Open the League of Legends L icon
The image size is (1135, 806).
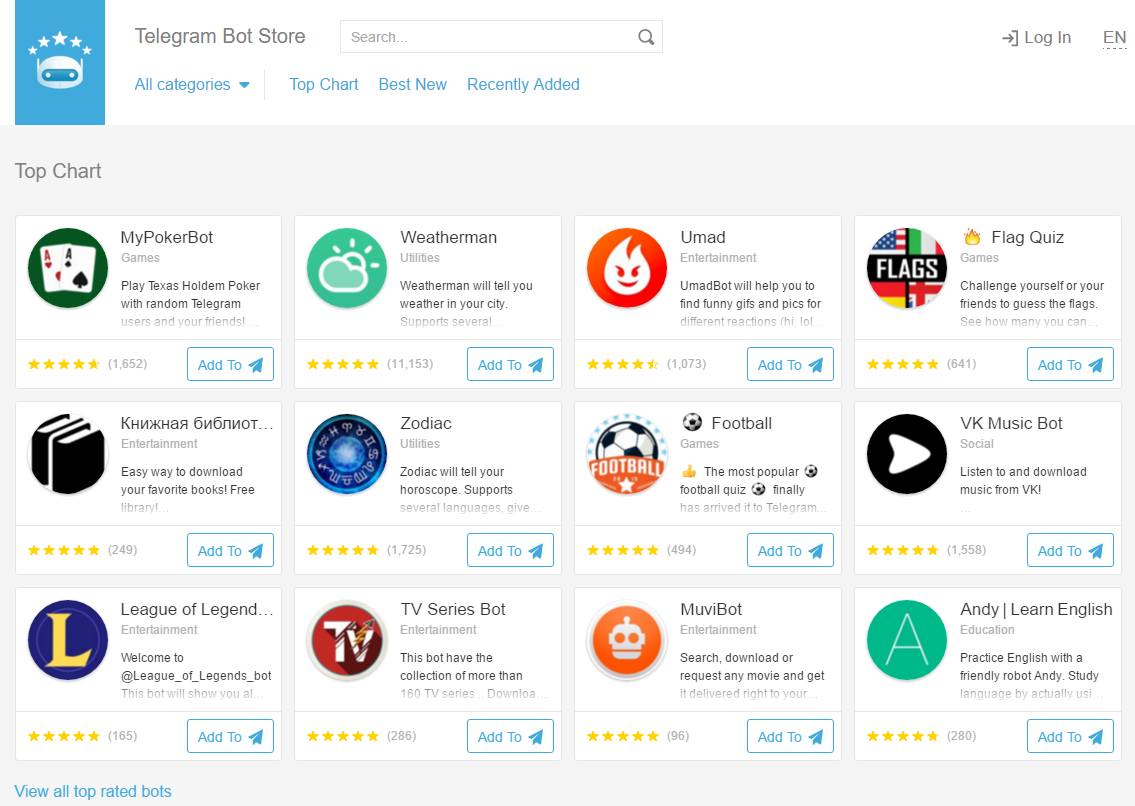68,640
